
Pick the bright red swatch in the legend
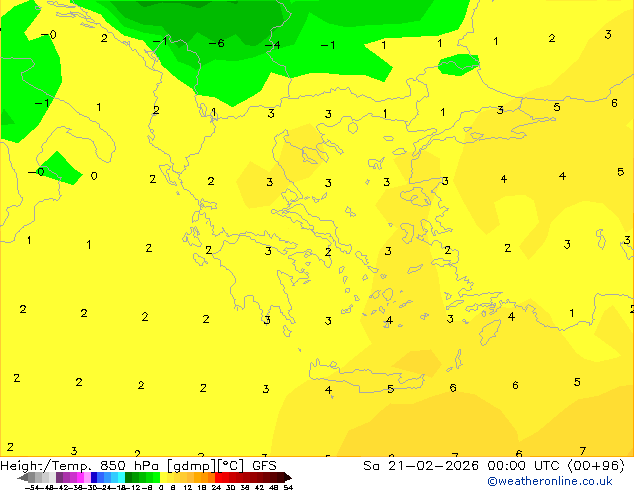click(218, 477)
